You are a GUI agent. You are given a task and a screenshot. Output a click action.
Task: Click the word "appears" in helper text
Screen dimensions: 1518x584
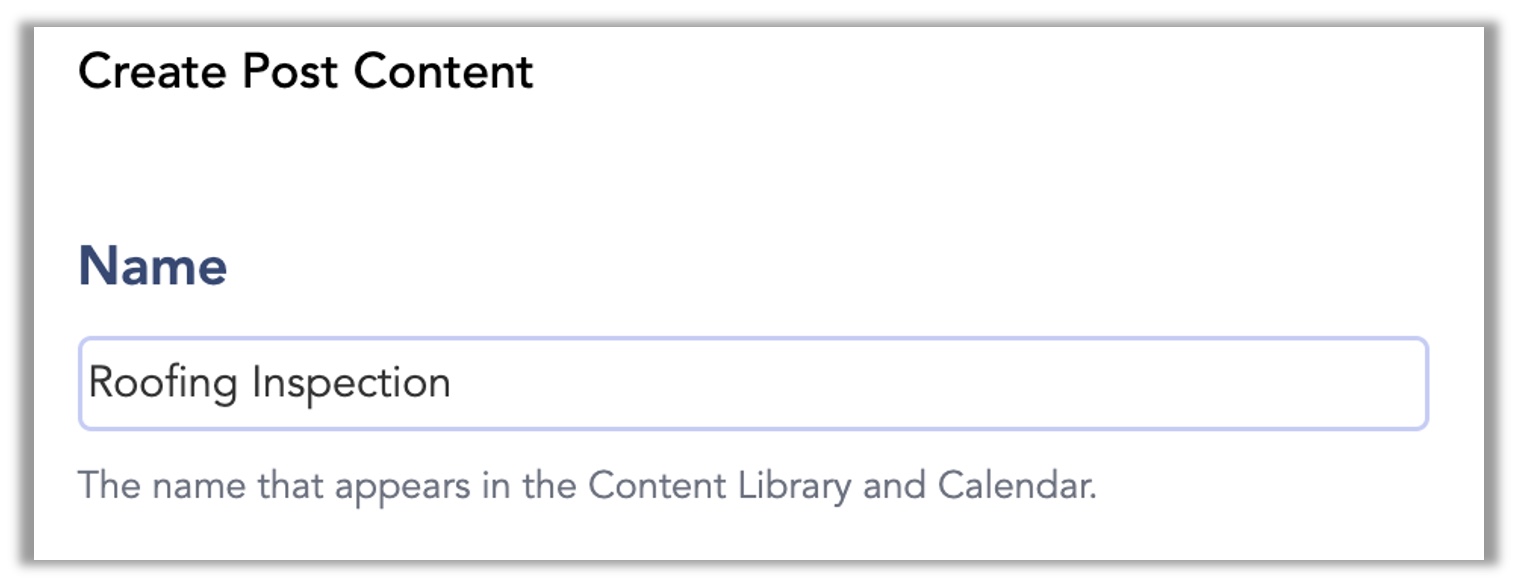point(402,485)
